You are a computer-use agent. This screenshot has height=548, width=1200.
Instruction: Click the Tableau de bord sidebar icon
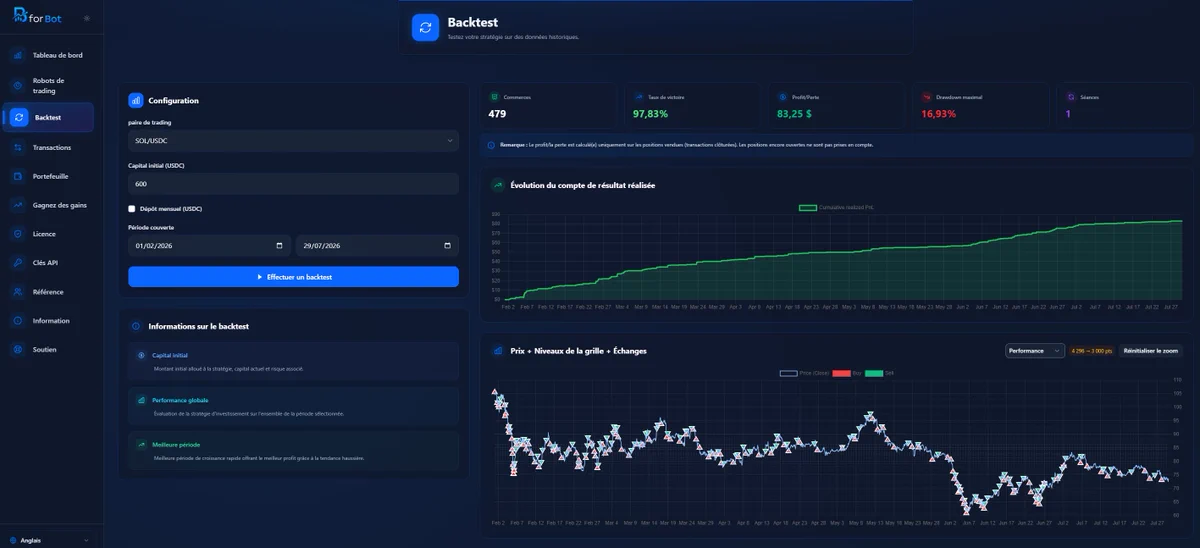click(x=18, y=55)
